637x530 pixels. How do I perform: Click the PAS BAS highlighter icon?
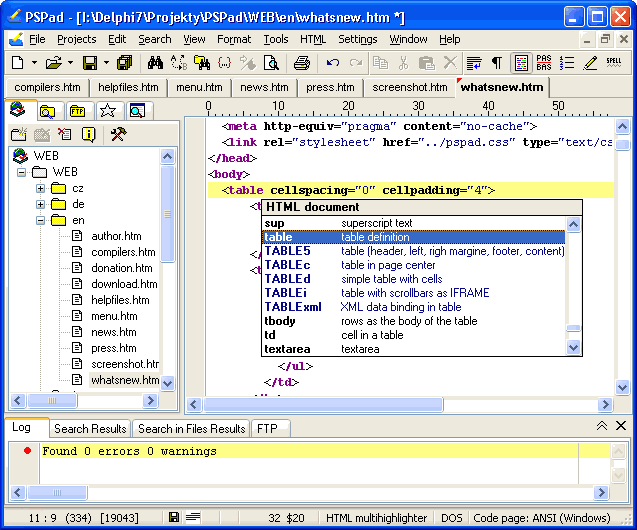pos(544,63)
